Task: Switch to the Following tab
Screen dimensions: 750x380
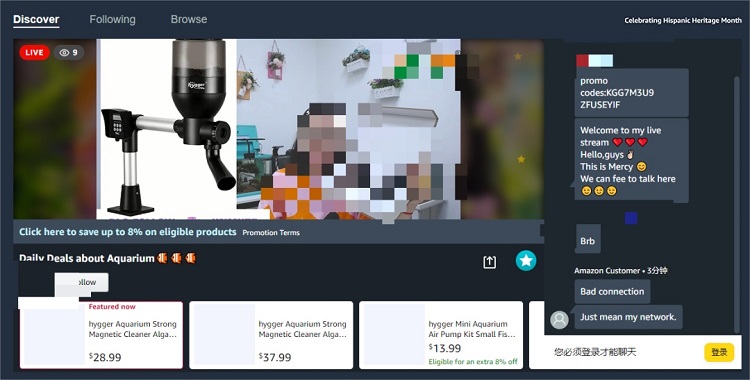Action: tap(112, 20)
